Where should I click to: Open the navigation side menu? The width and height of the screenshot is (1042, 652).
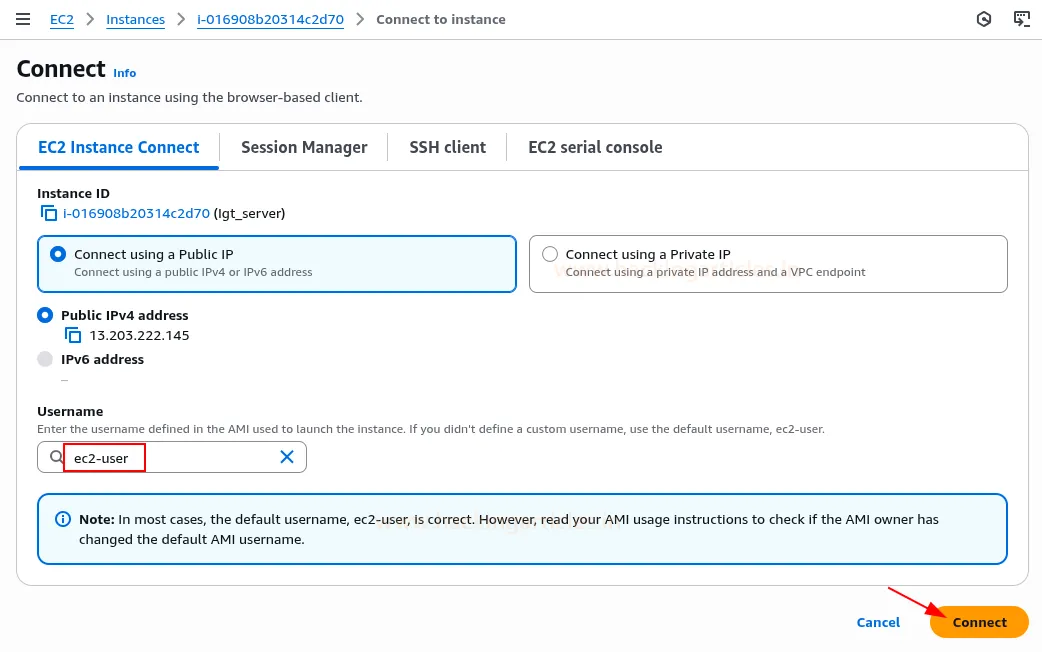pyautogui.click(x=23, y=18)
